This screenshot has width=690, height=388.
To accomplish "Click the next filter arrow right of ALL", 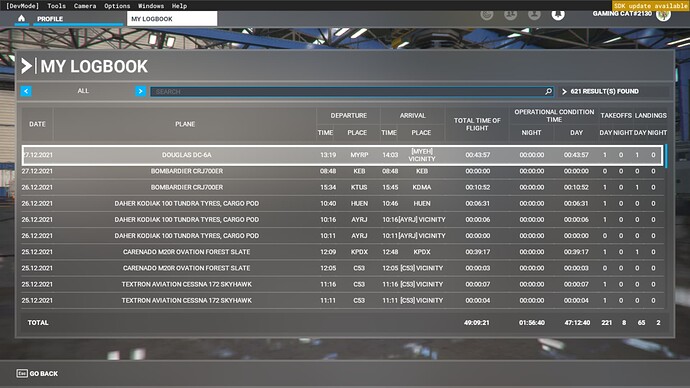I will click(140, 91).
